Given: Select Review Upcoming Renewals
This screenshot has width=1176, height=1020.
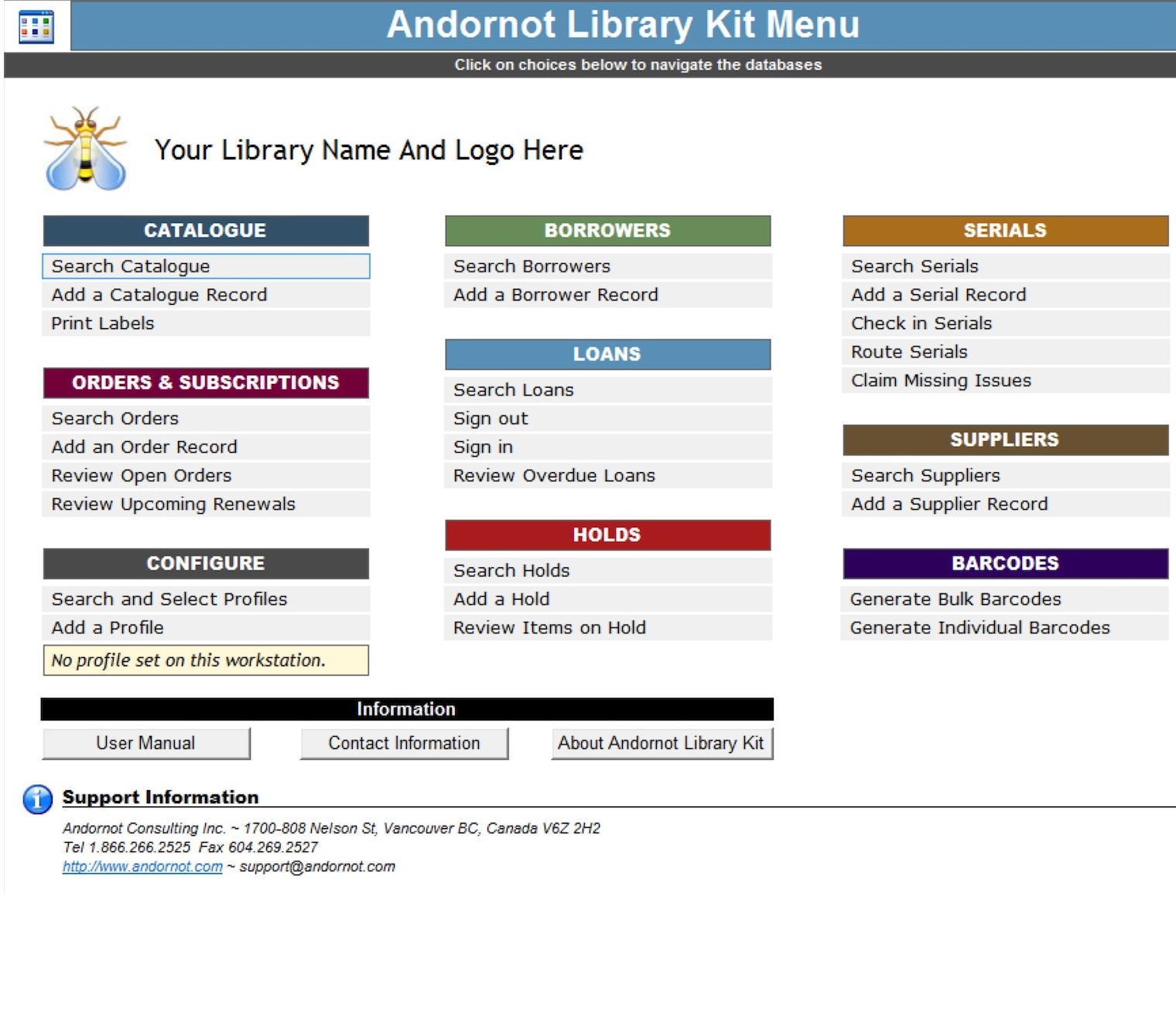Looking at the screenshot, I should pyautogui.click(x=206, y=505).
